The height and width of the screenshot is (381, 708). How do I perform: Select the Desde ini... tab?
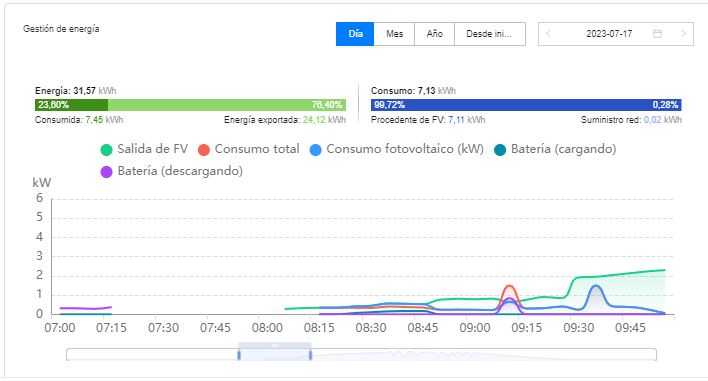(489, 34)
